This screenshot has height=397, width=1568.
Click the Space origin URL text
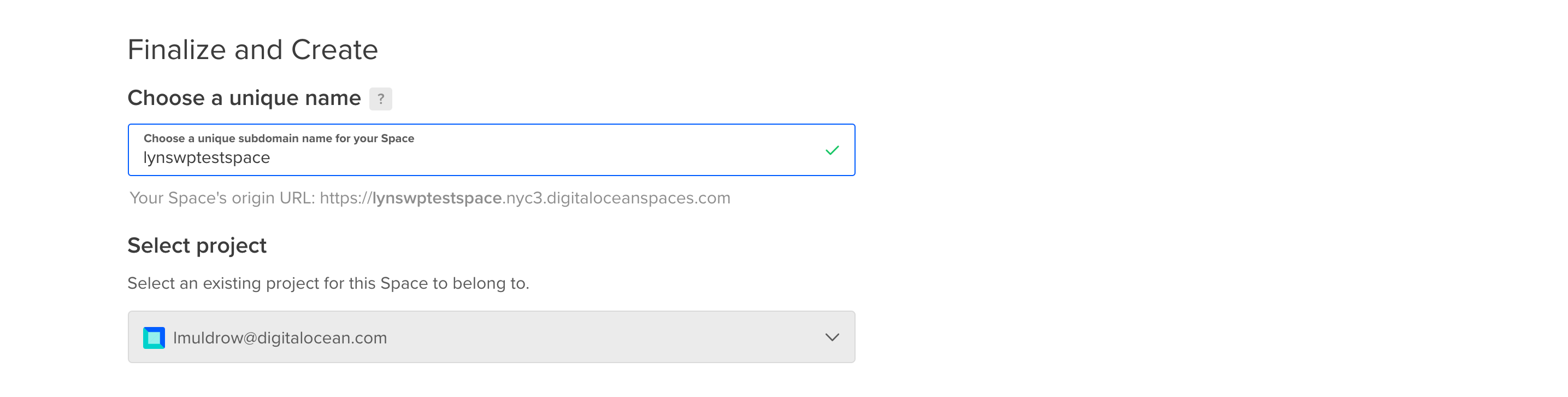430,198
